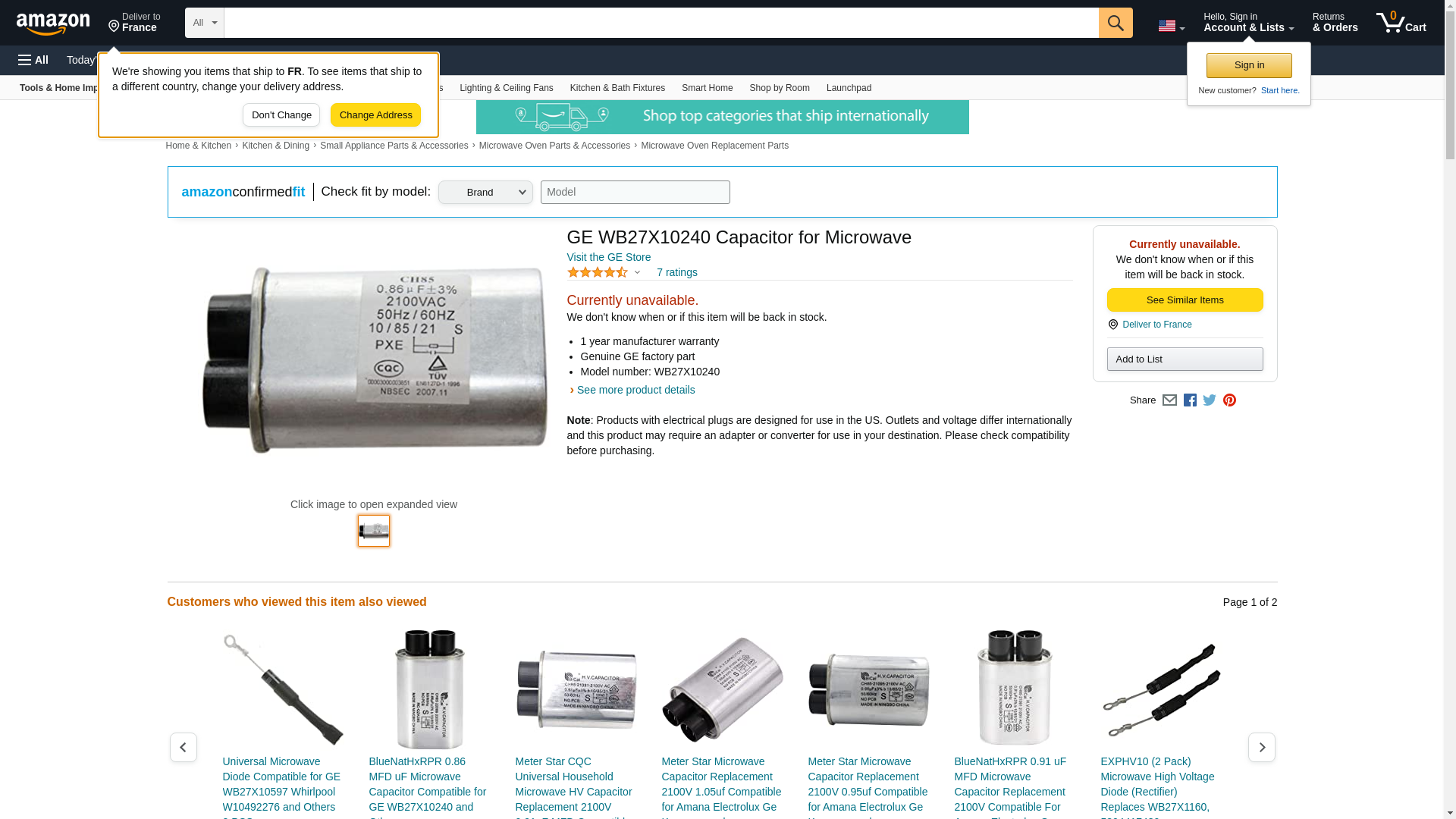Share product on Pinterest icon
The width and height of the screenshot is (1456, 819).
pyautogui.click(x=1229, y=400)
